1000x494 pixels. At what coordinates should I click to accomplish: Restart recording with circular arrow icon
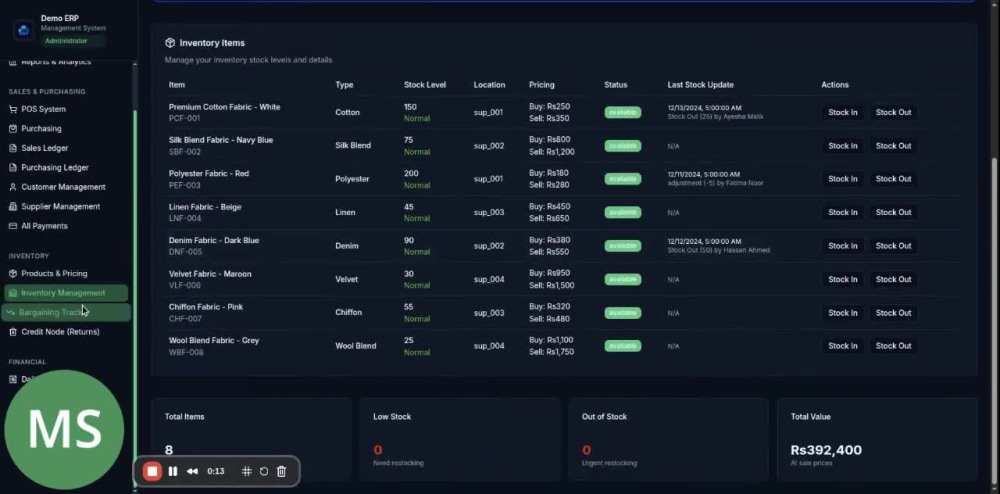click(x=264, y=472)
